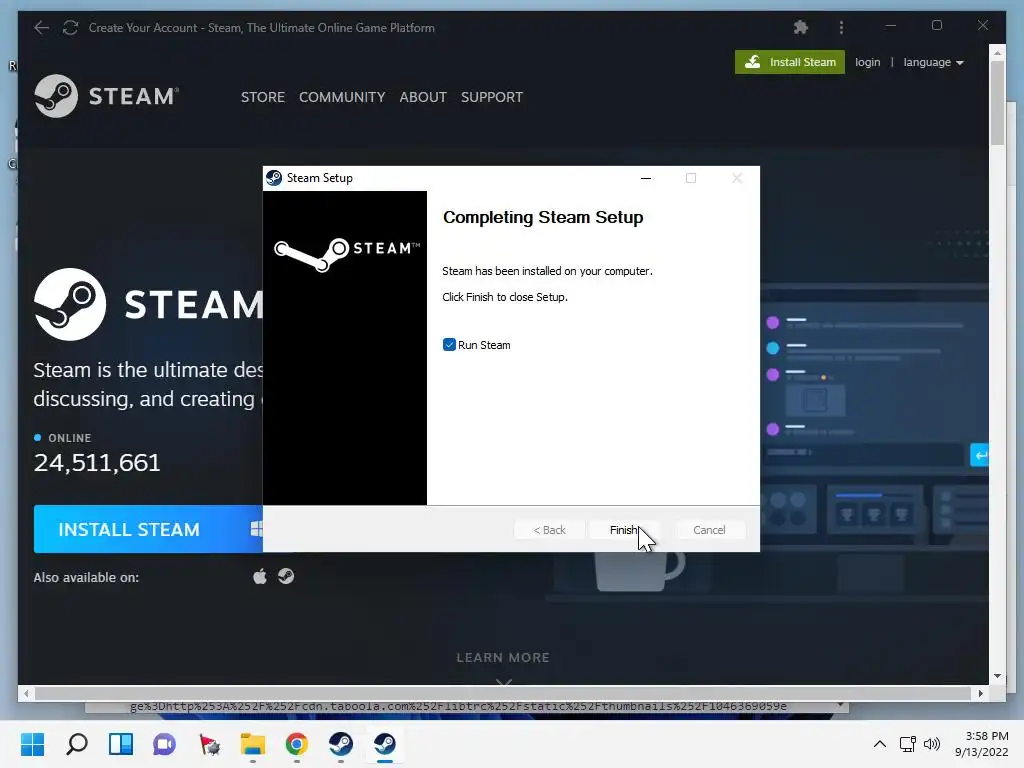This screenshot has width=1024, height=768.
Task: Click Finish in Steam Setup
Action: 624,530
